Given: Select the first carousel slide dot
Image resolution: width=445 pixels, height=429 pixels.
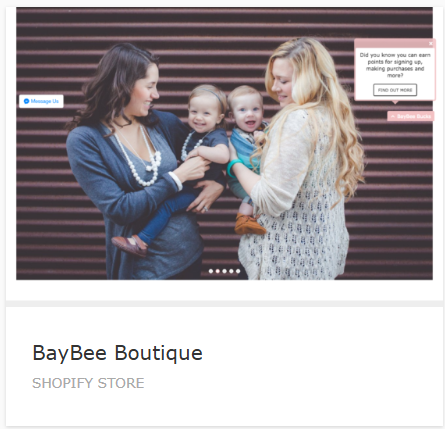Looking at the screenshot, I should [211, 271].
